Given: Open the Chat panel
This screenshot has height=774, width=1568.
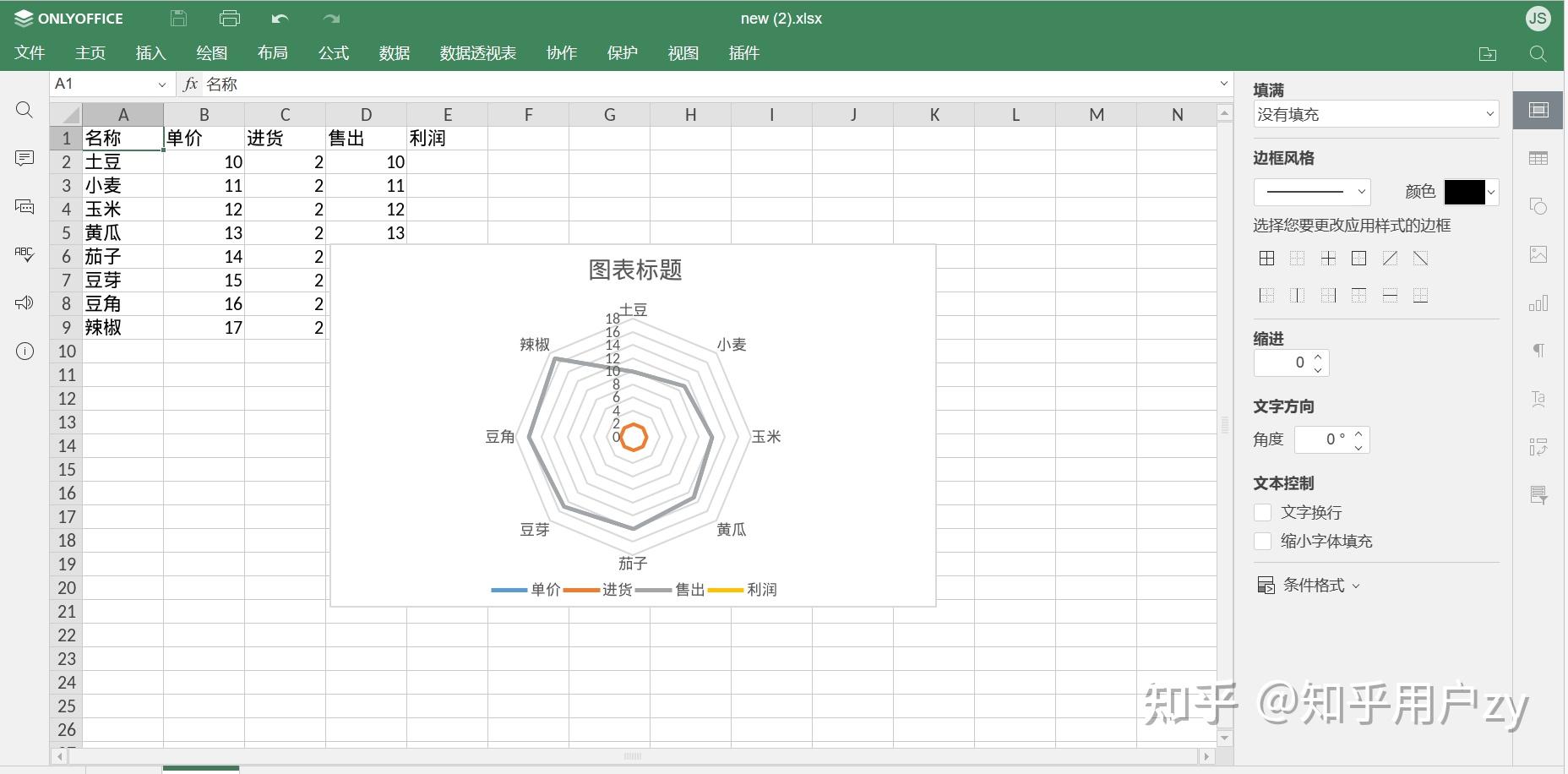Looking at the screenshot, I should pos(24,205).
